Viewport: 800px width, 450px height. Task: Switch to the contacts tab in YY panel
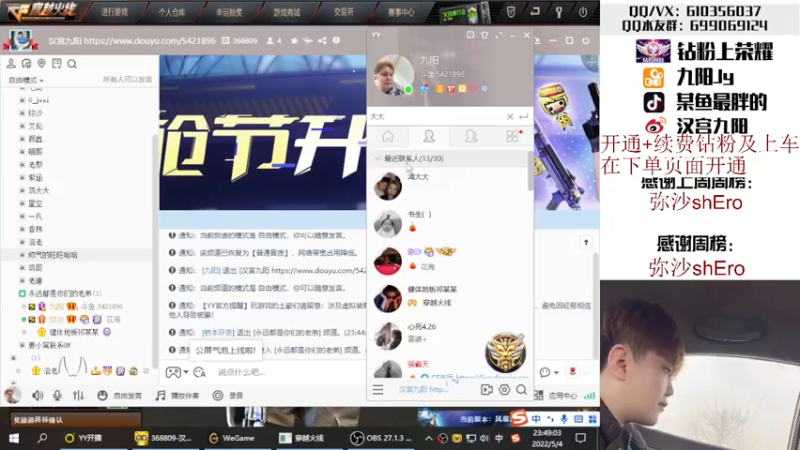429,136
